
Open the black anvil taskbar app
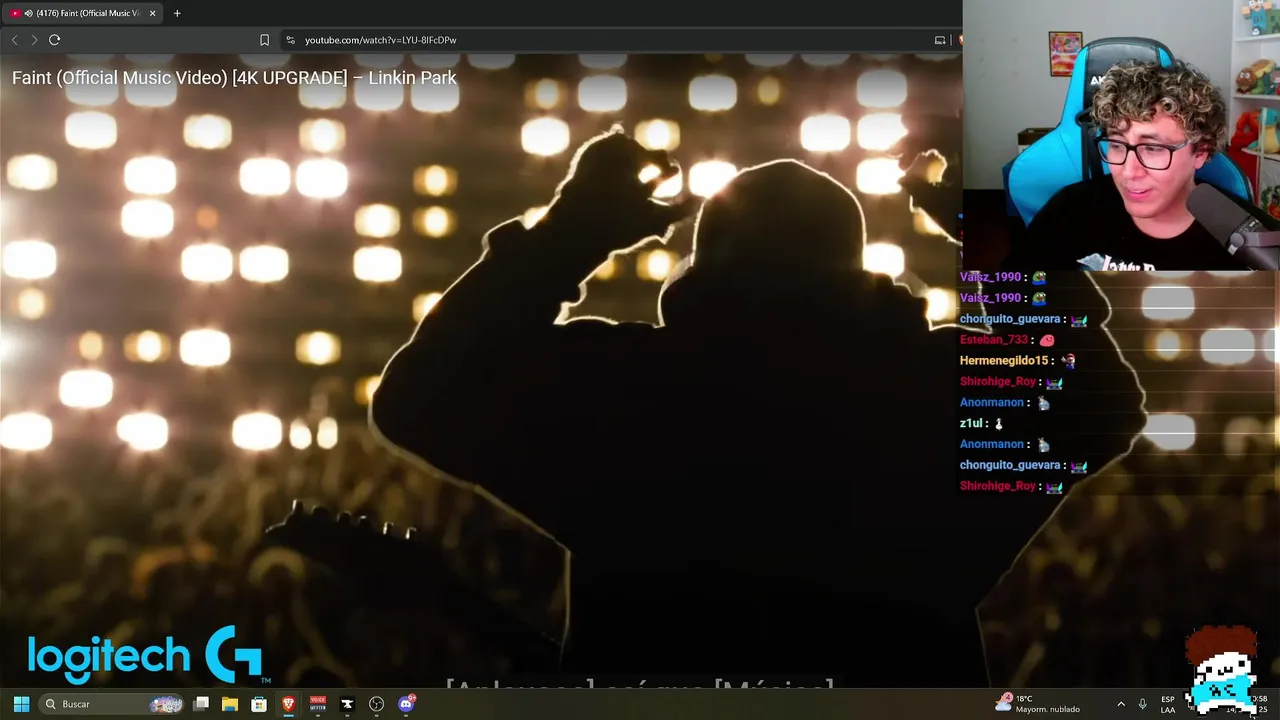pos(347,704)
